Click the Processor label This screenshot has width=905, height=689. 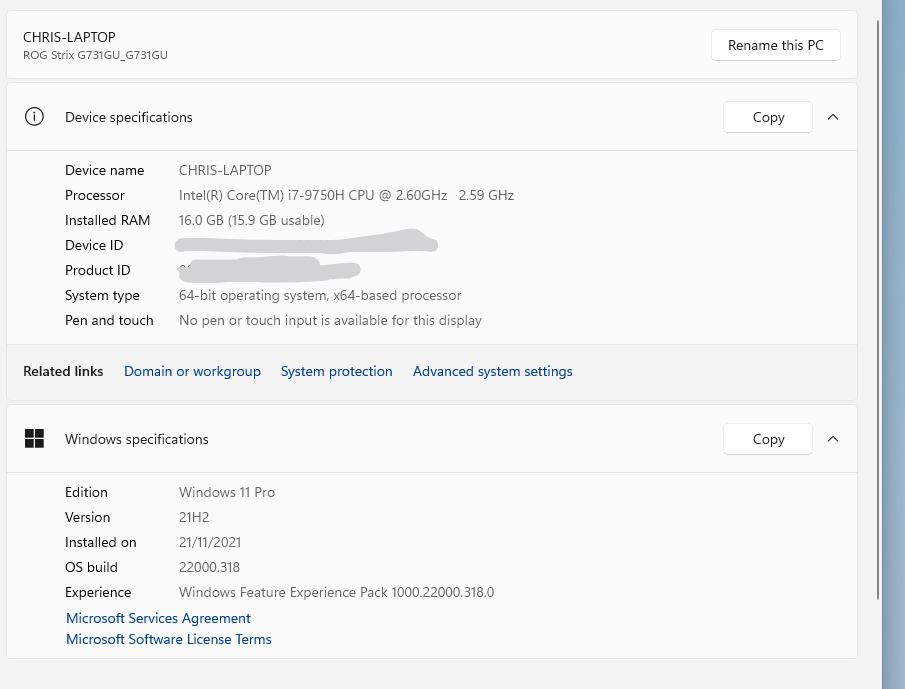[x=95, y=195]
